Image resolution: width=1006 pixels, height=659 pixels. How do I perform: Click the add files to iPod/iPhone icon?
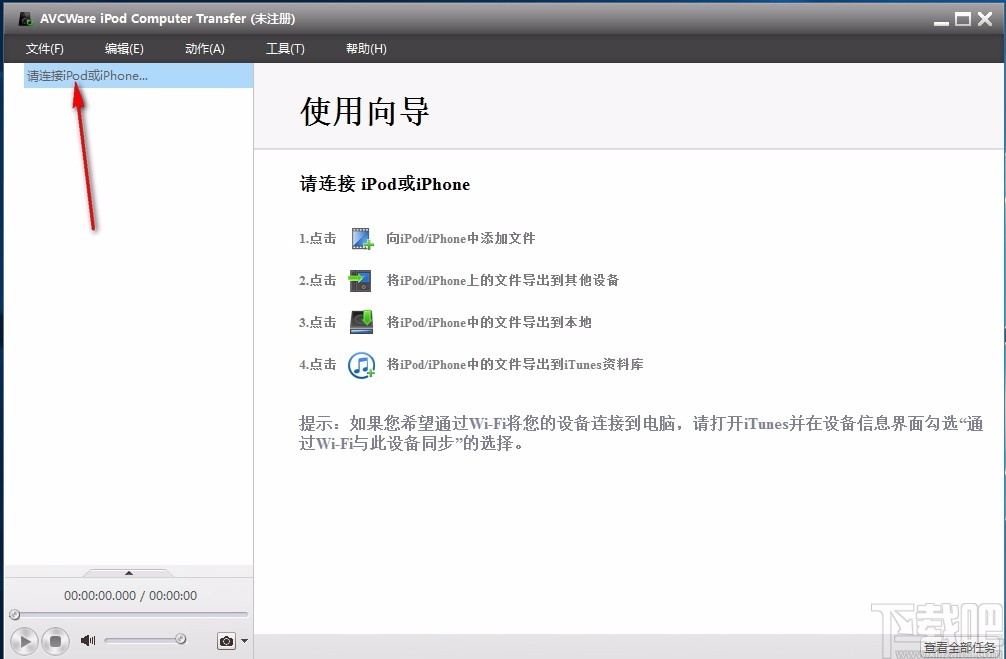tap(361, 238)
